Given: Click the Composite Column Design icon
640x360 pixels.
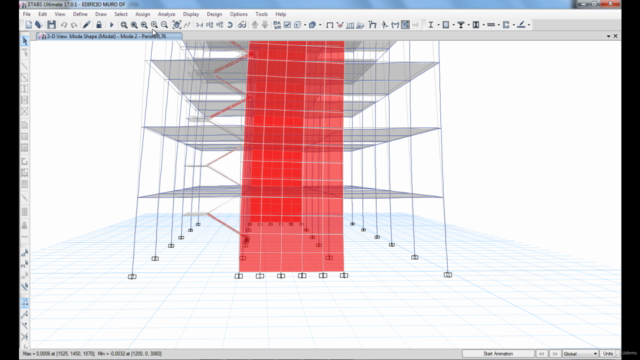Looking at the screenshot, I should 476,25.
